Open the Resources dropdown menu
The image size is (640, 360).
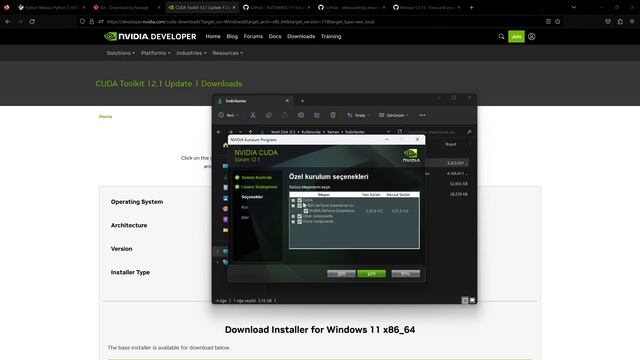[x=228, y=53]
